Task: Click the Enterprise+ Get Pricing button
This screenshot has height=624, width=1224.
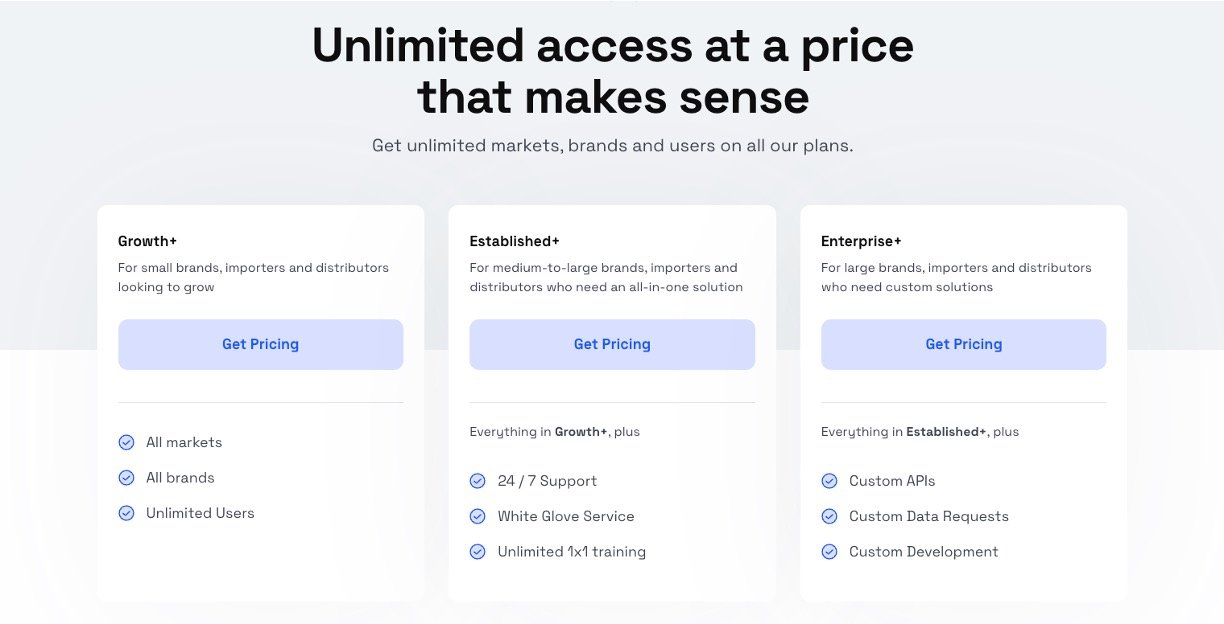Action: (963, 344)
